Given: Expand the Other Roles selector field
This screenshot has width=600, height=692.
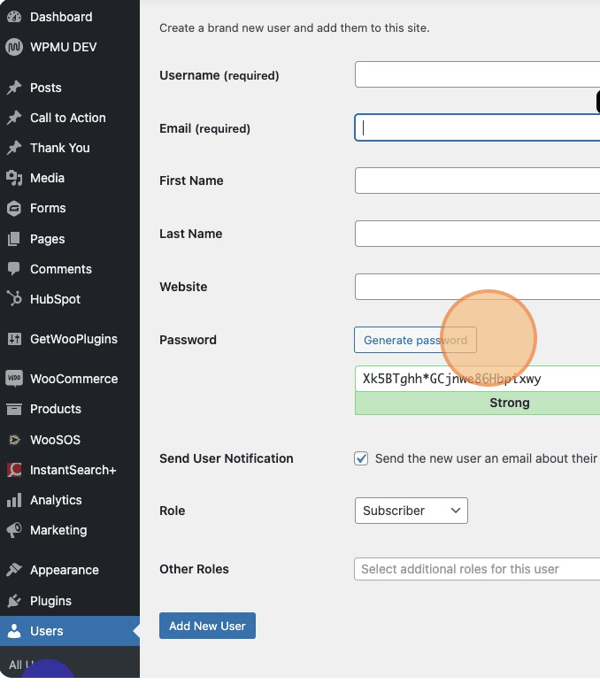Looking at the screenshot, I should (x=477, y=569).
